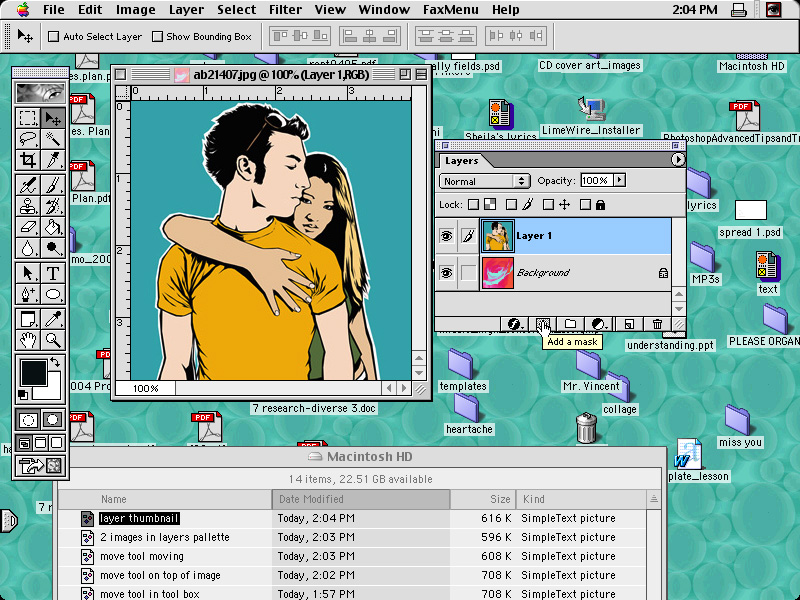The height and width of the screenshot is (600, 800).
Task: Select the Pen tool
Action: point(28,294)
